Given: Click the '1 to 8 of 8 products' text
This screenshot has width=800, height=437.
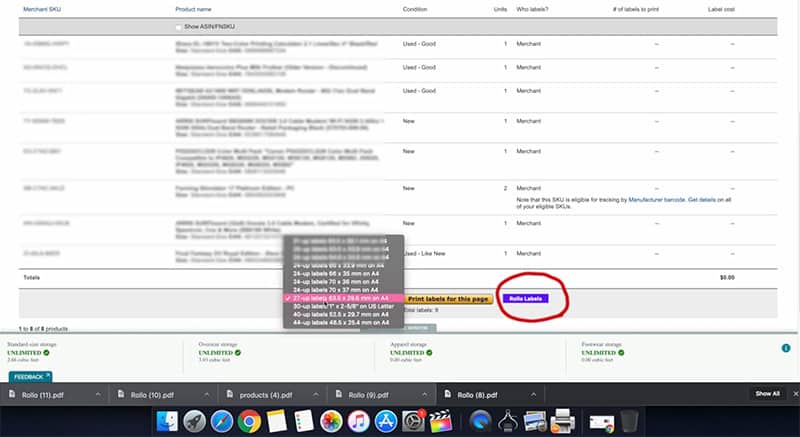Looking at the screenshot, I should point(43,329).
